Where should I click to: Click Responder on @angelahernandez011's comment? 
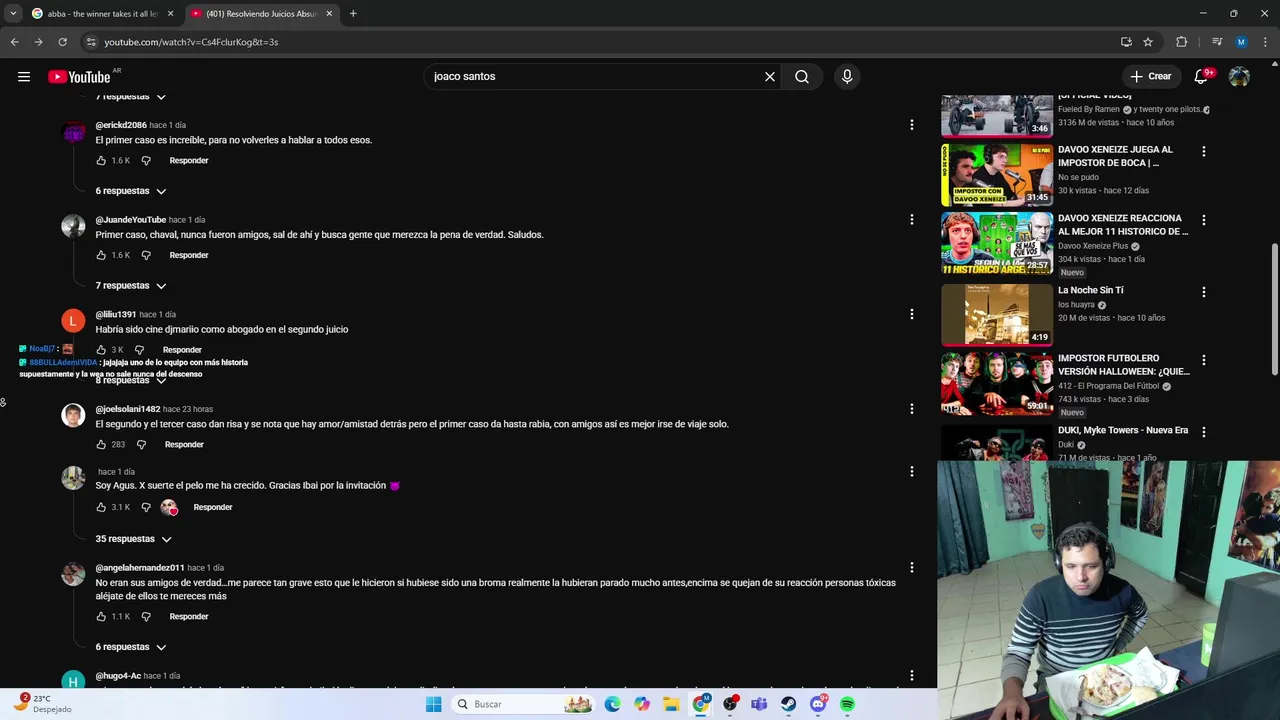pyautogui.click(x=189, y=617)
